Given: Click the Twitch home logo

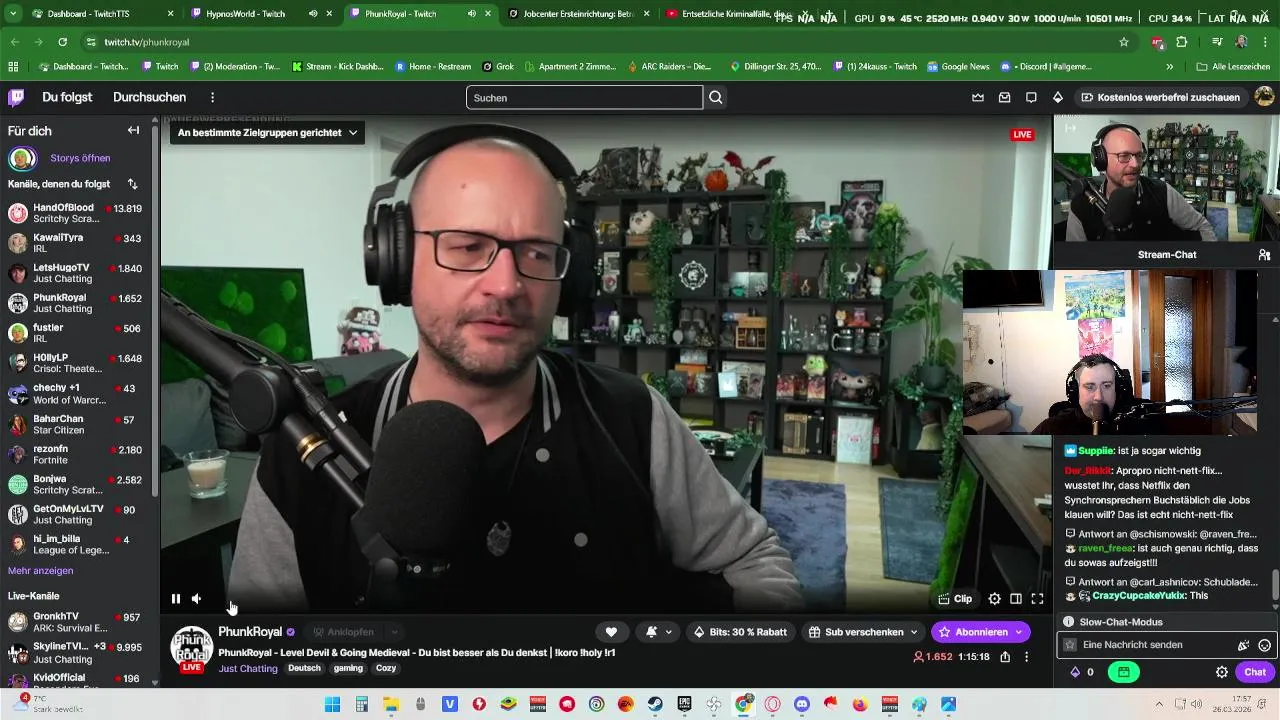Looking at the screenshot, I should pyautogui.click(x=16, y=97).
